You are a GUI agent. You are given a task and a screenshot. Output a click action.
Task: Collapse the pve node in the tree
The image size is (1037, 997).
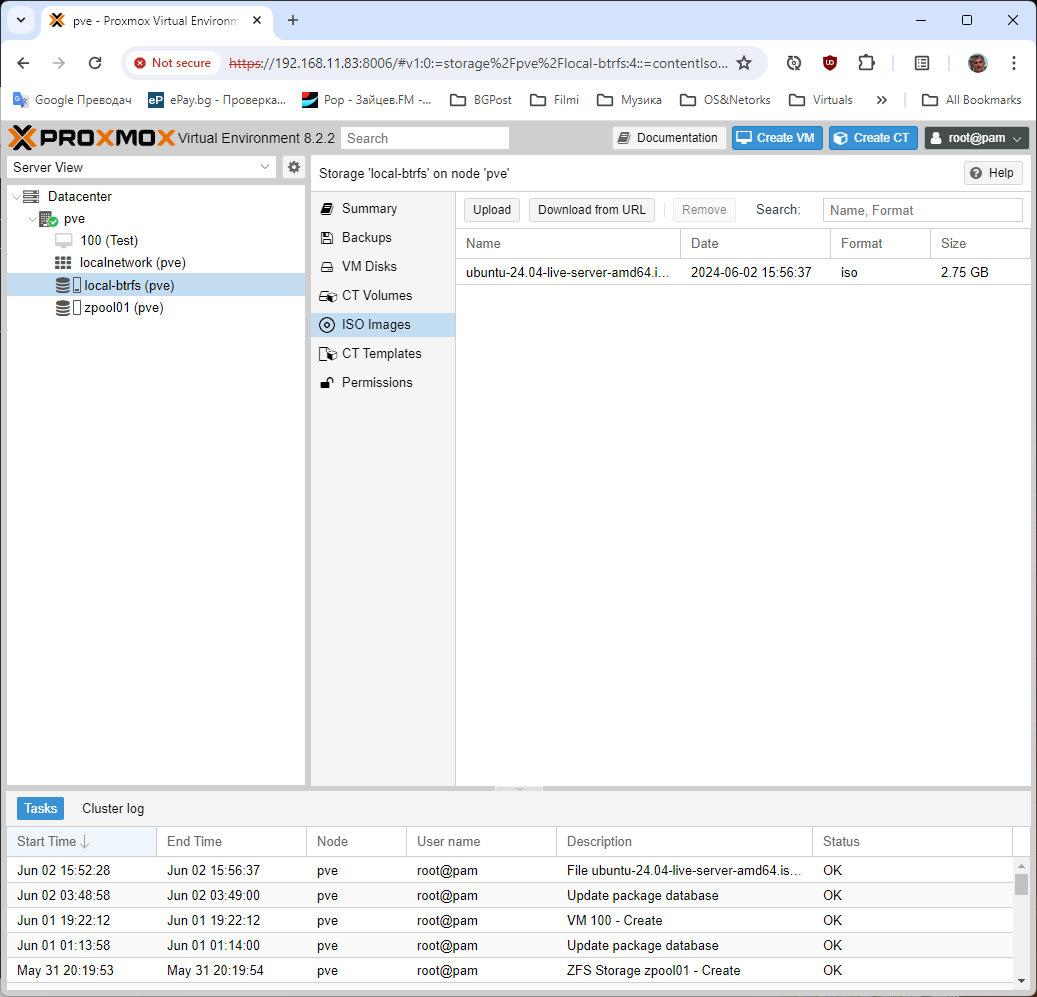pos(32,219)
